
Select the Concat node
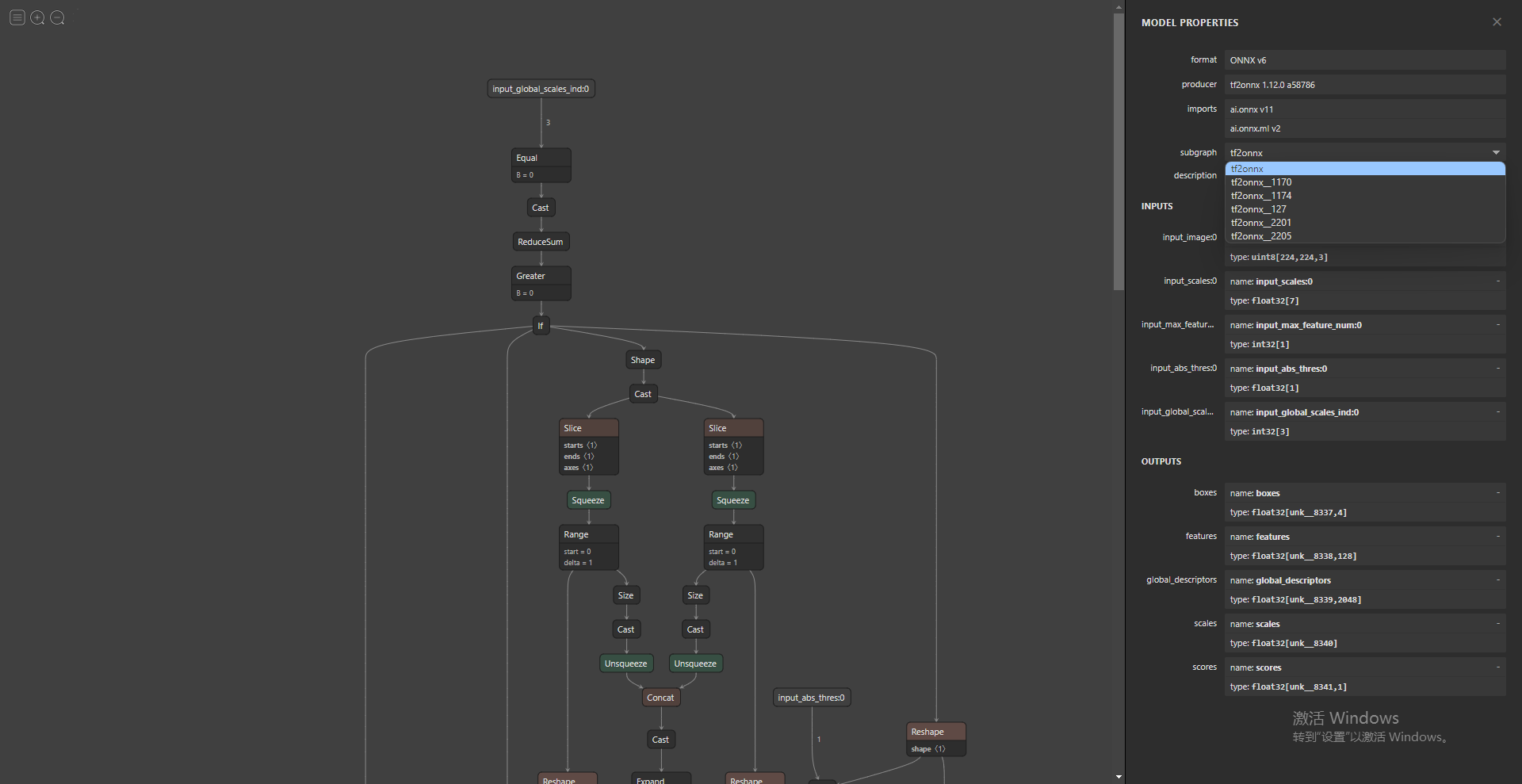click(660, 698)
